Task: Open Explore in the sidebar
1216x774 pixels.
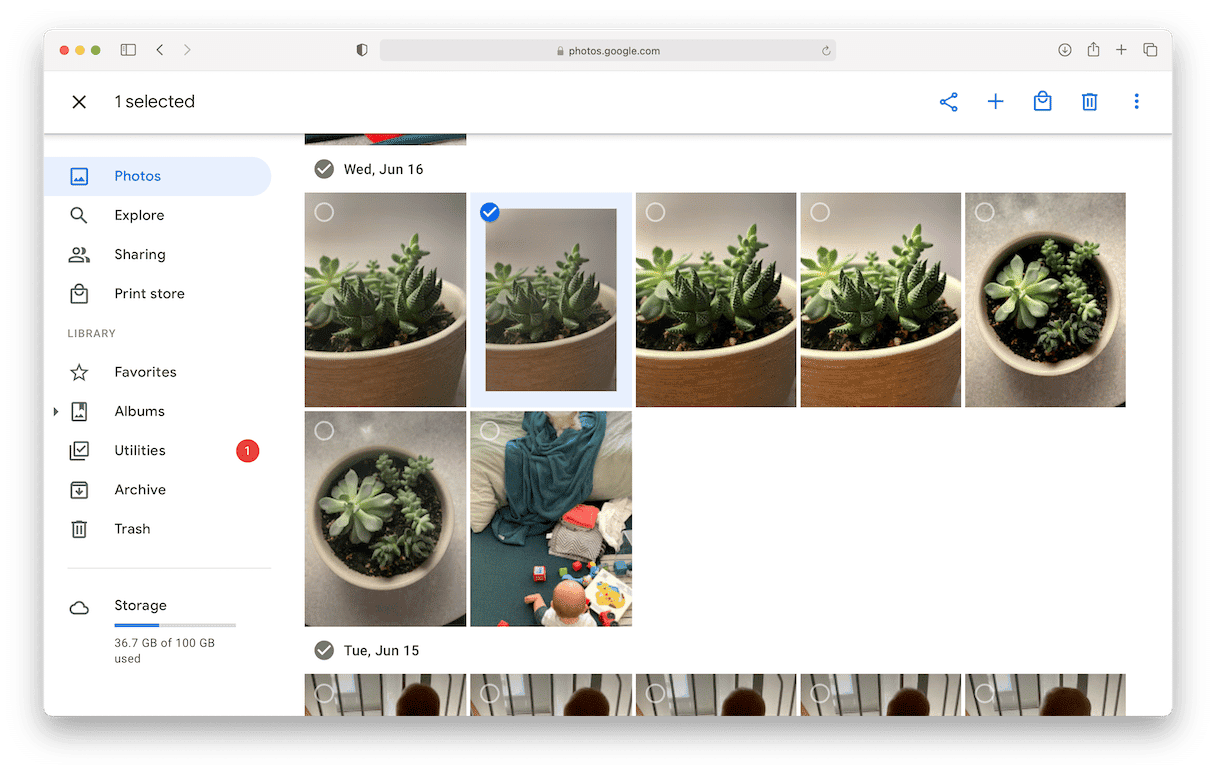Action: coord(139,215)
